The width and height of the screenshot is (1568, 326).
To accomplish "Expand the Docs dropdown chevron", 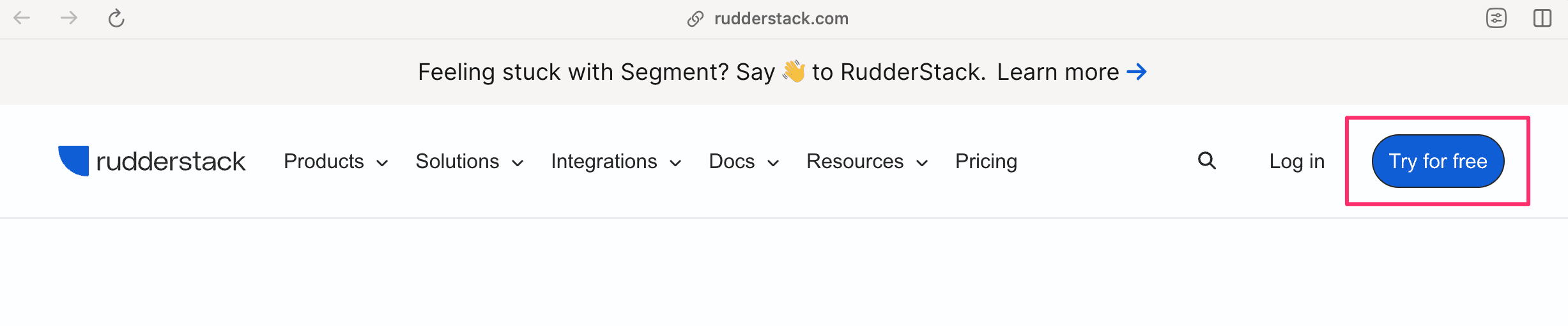I will click(x=773, y=163).
